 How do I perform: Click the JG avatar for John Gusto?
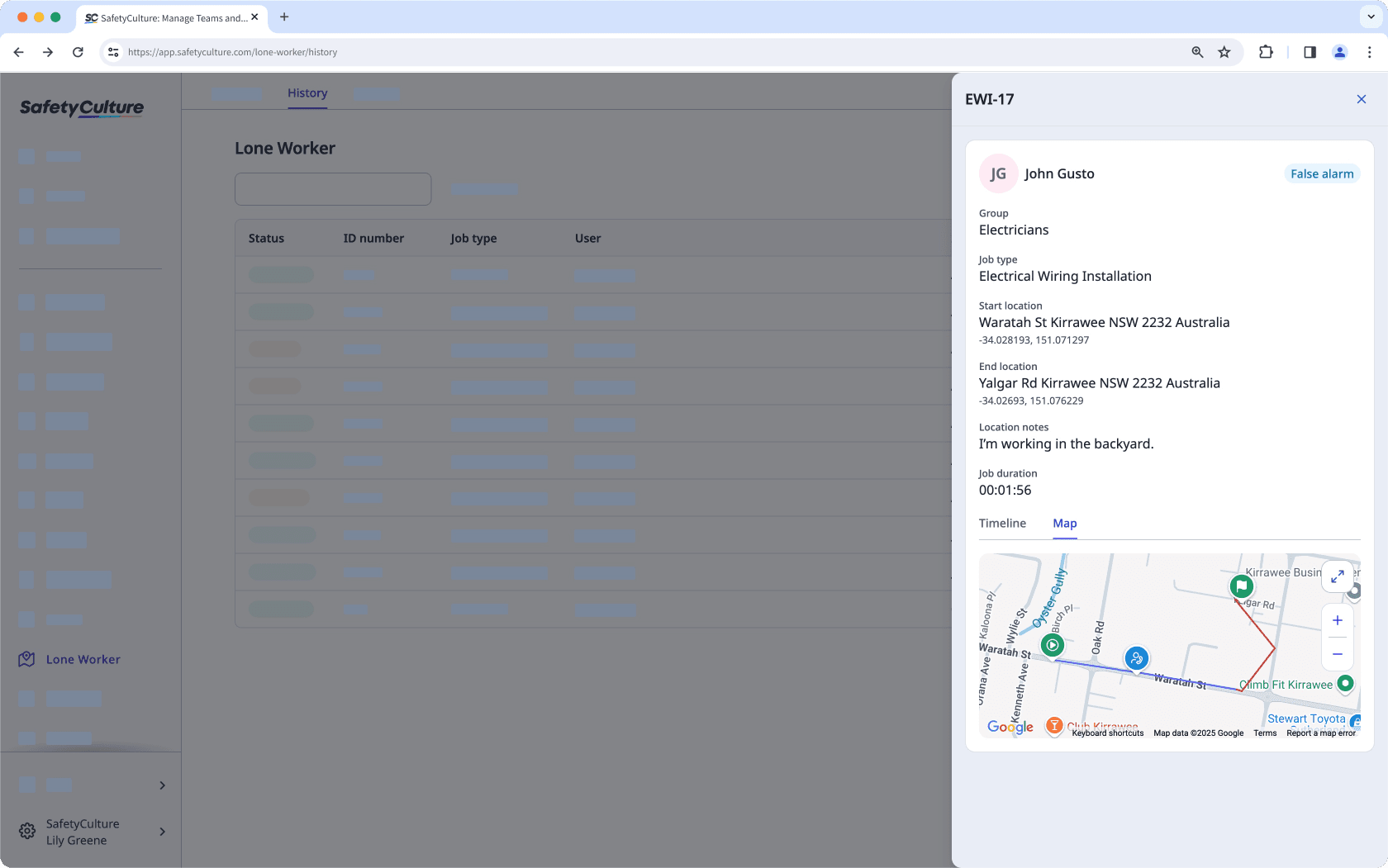(998, 173)
